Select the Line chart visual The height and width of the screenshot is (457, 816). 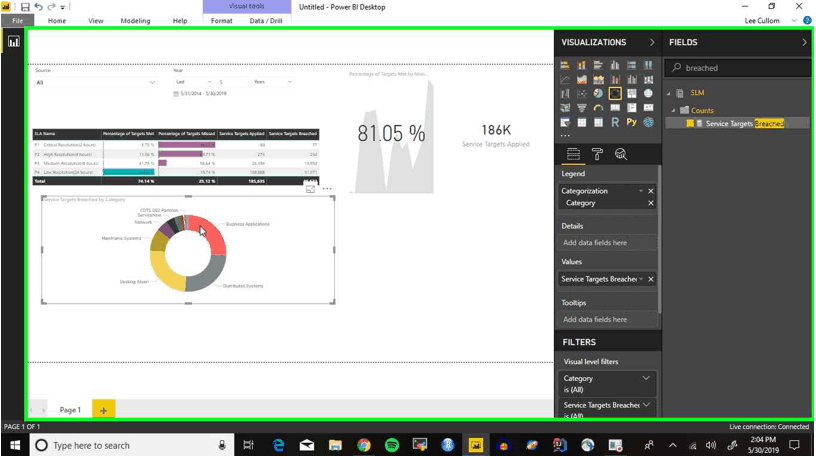565,80
